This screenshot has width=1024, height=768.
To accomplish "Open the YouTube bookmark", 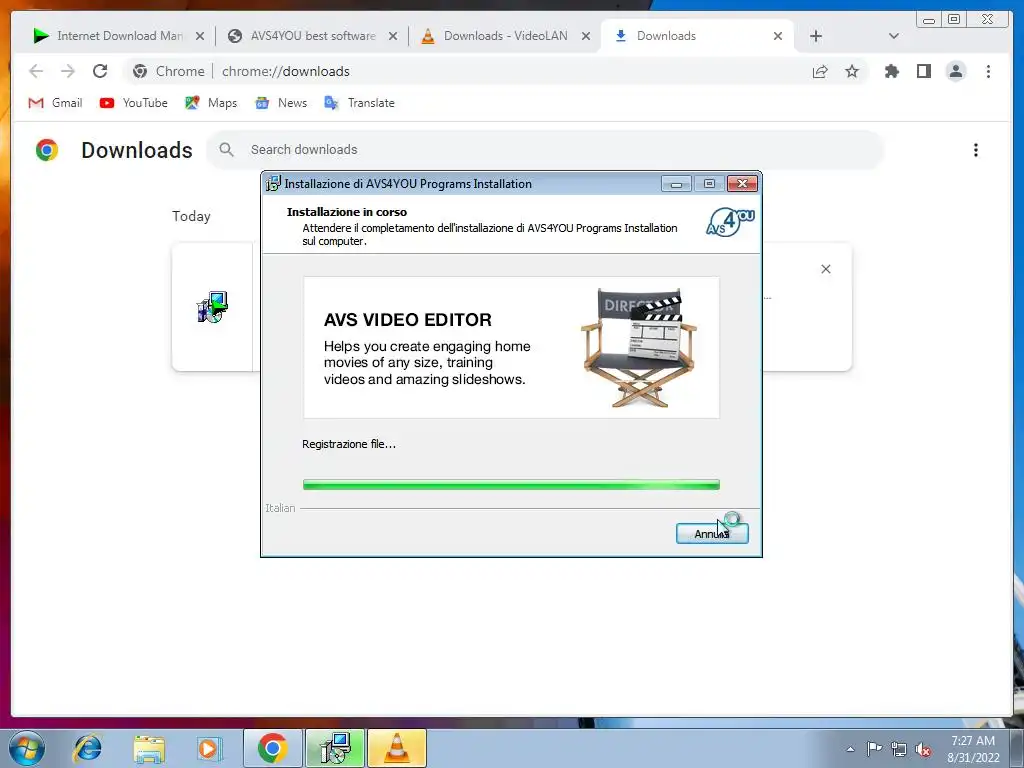I will (134, 103).
